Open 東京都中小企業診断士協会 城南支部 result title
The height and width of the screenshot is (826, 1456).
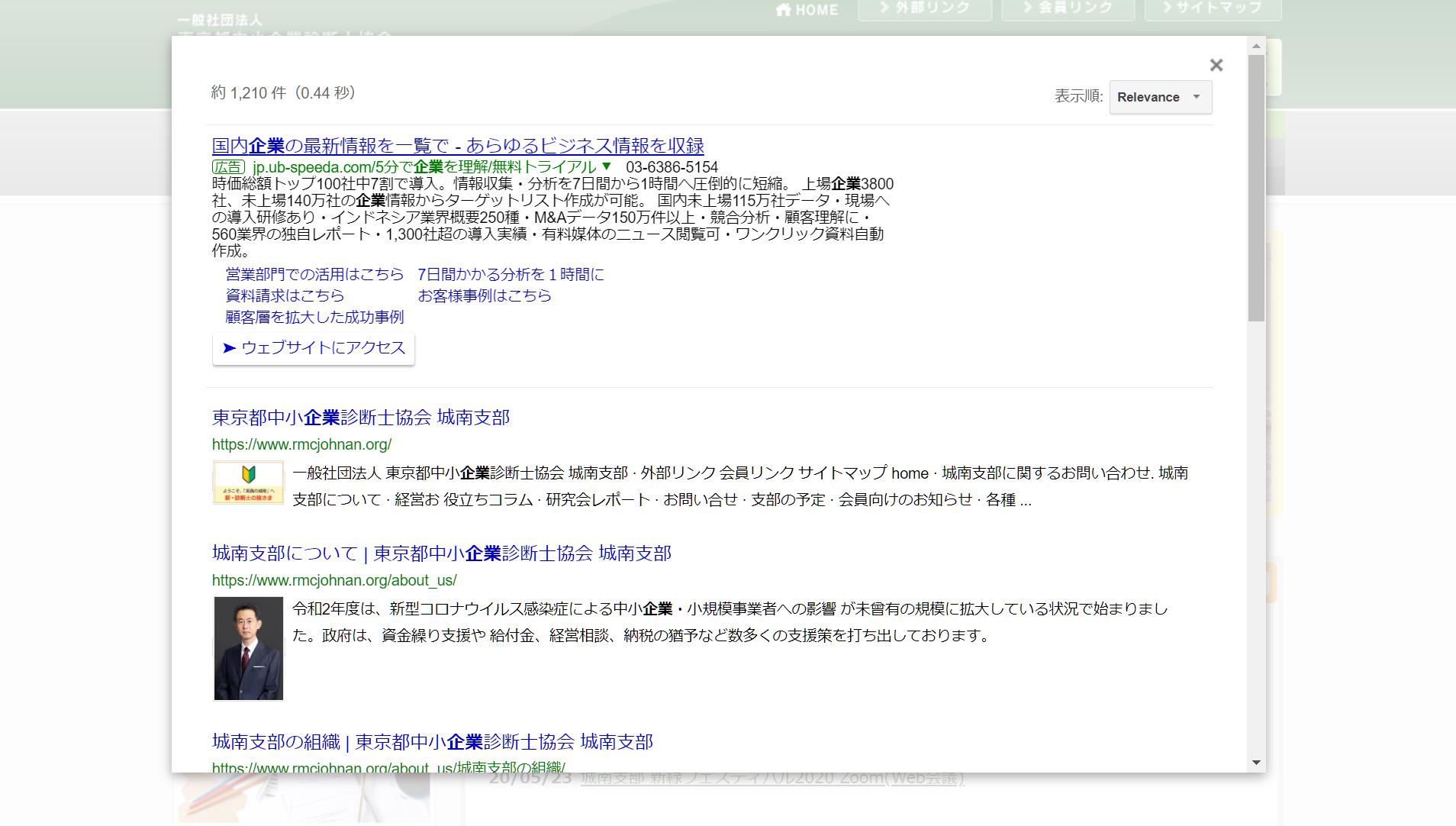[360, 418]
